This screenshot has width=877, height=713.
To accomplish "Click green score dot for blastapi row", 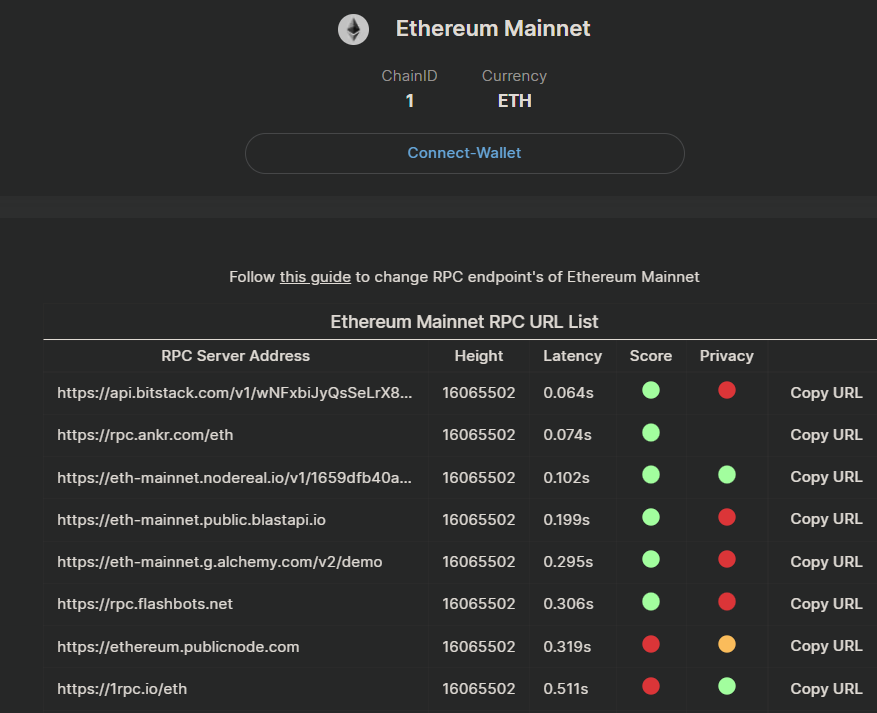I will coord(650,517).
